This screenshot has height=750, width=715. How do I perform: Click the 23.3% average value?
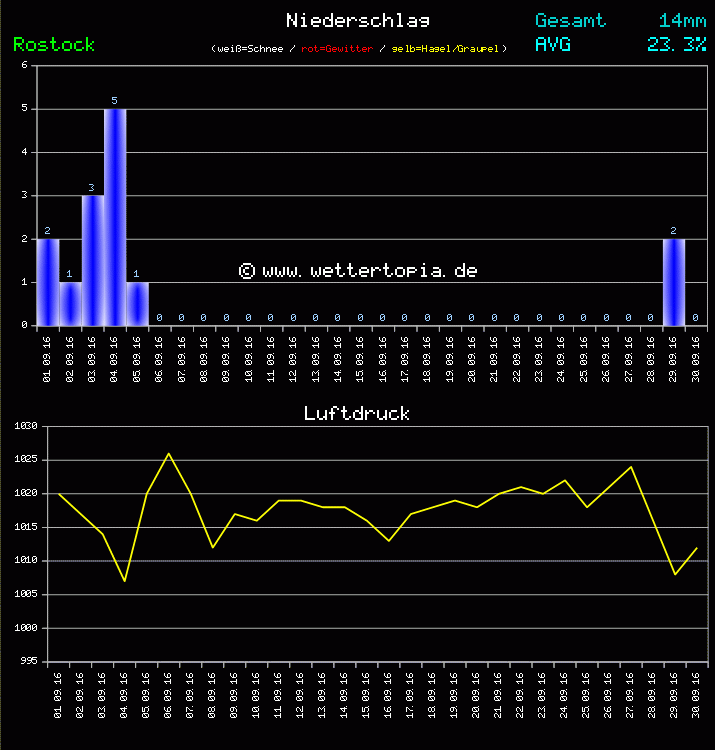coord(677,45)
